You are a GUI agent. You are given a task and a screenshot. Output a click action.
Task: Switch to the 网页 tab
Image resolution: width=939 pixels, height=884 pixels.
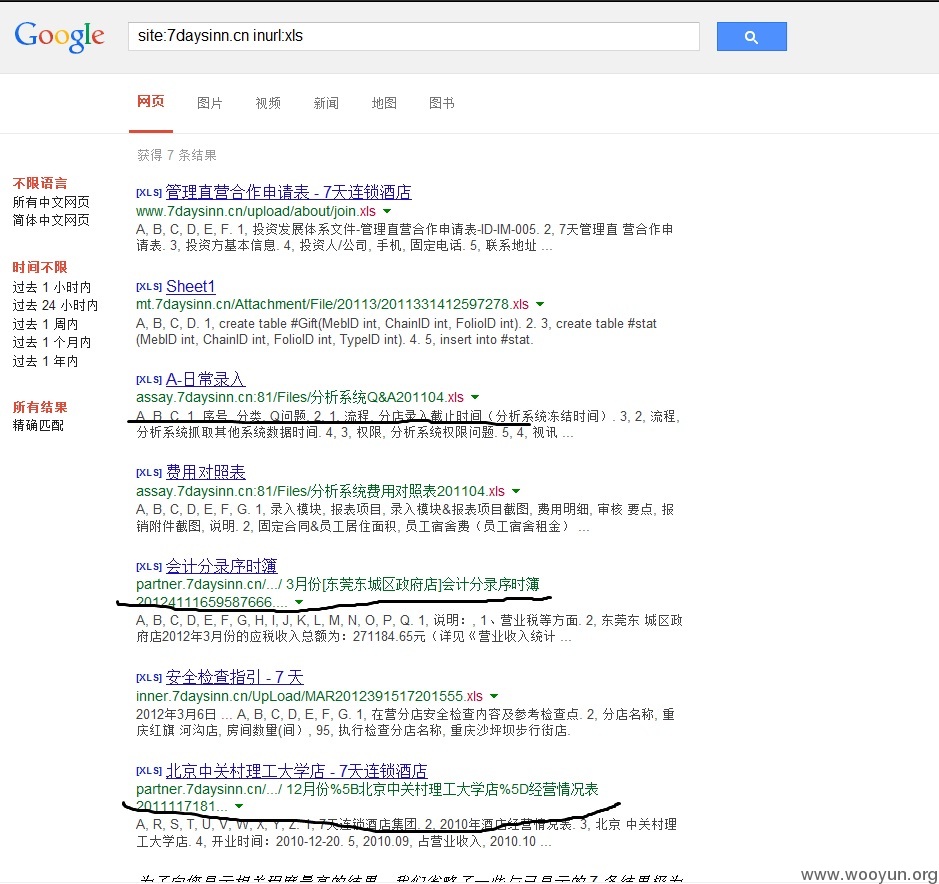[x=150, y=101]
